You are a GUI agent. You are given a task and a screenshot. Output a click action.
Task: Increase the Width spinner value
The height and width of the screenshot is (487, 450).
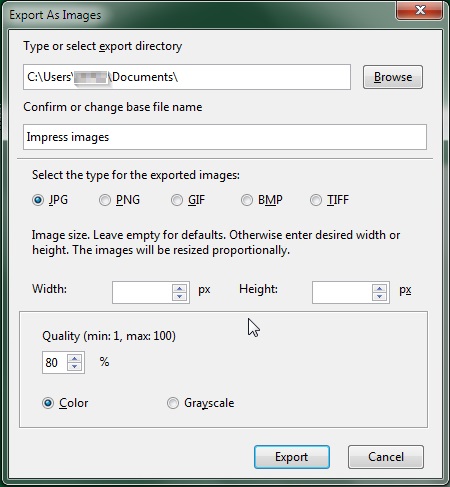(180, 289)
